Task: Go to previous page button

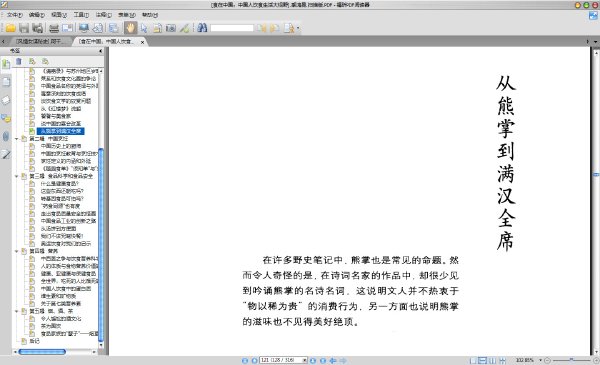Action: (254, 360)
